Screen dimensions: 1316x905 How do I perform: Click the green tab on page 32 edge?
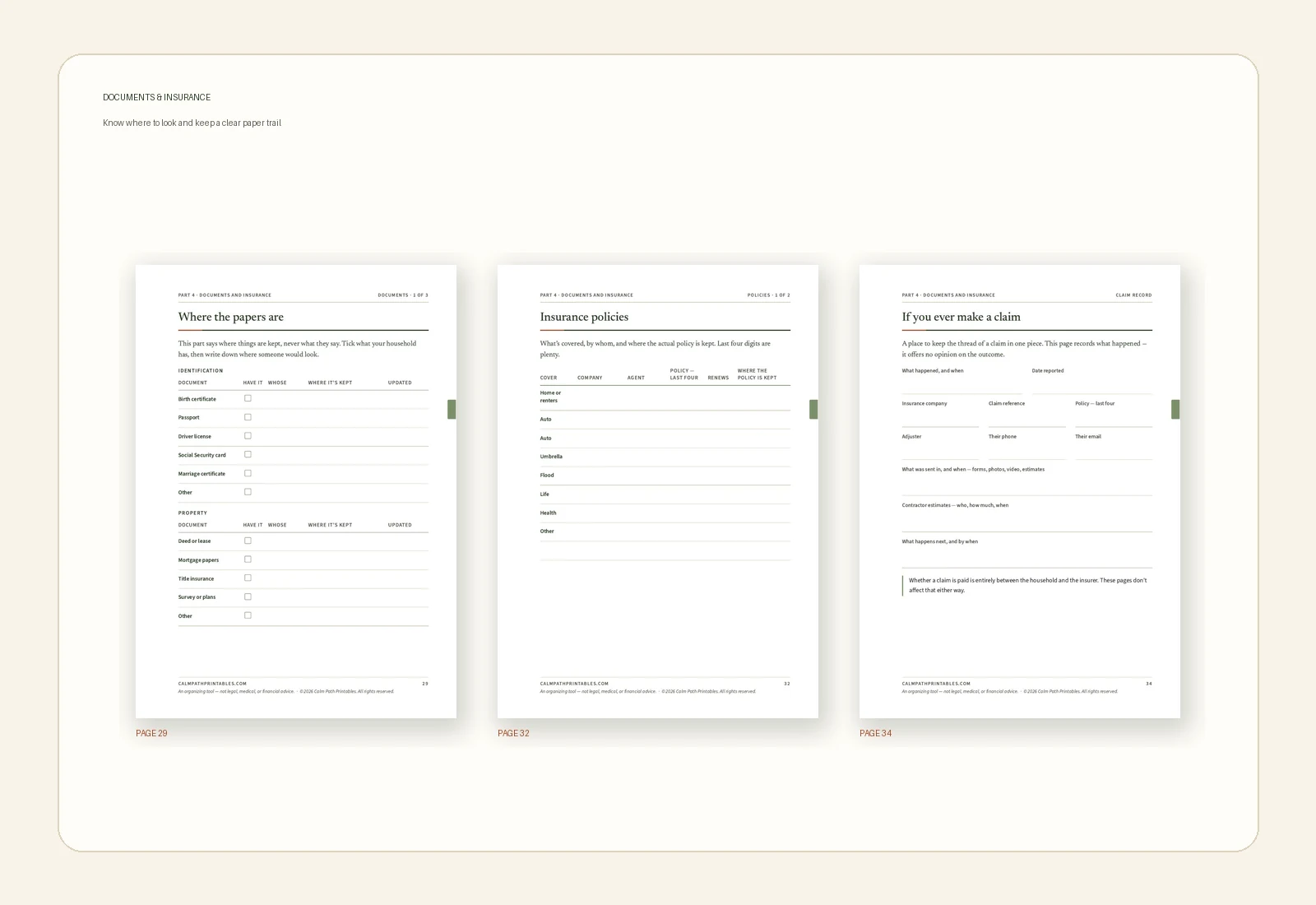(x=813, y=409)
